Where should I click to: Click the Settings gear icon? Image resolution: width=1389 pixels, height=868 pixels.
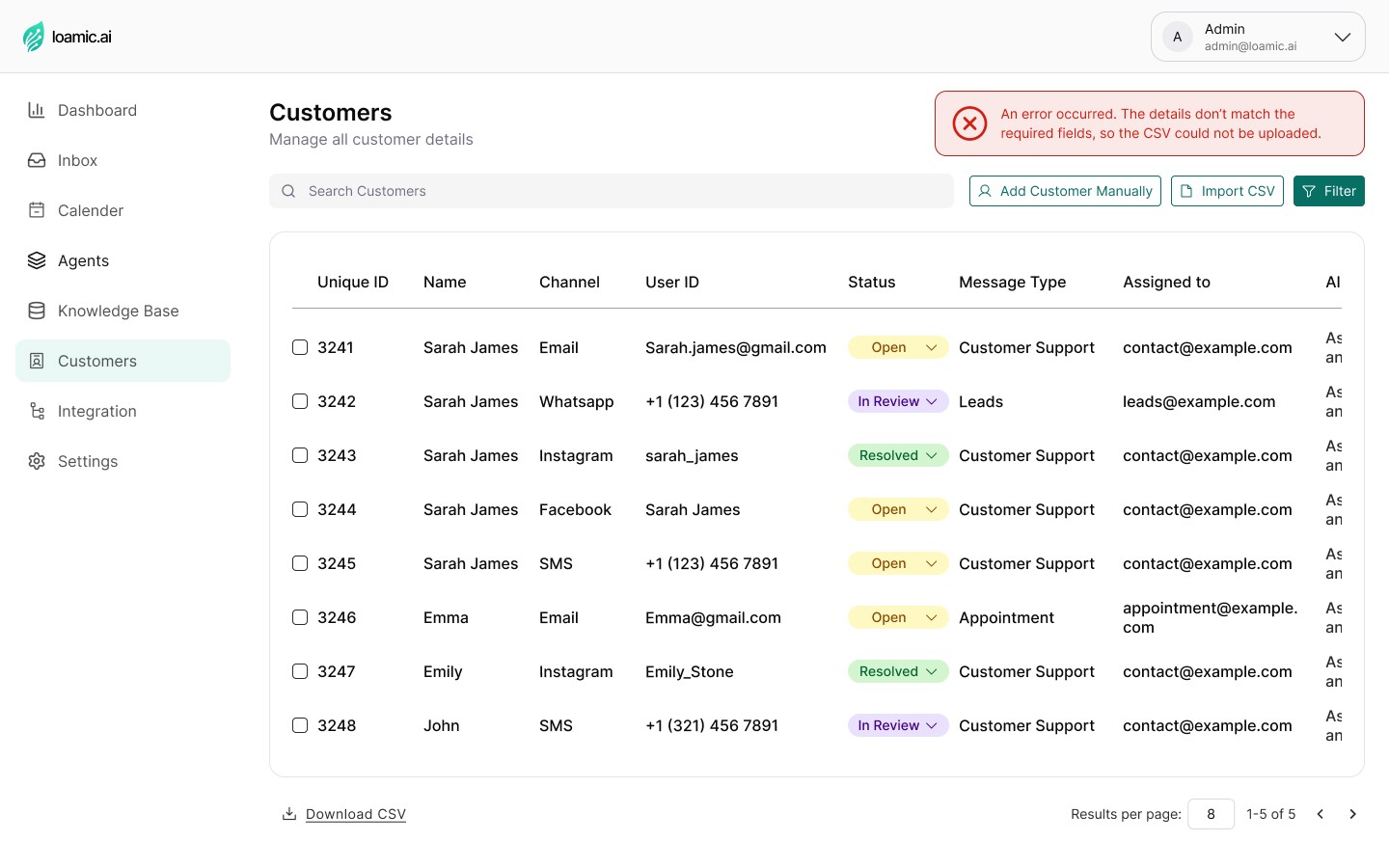37,461
